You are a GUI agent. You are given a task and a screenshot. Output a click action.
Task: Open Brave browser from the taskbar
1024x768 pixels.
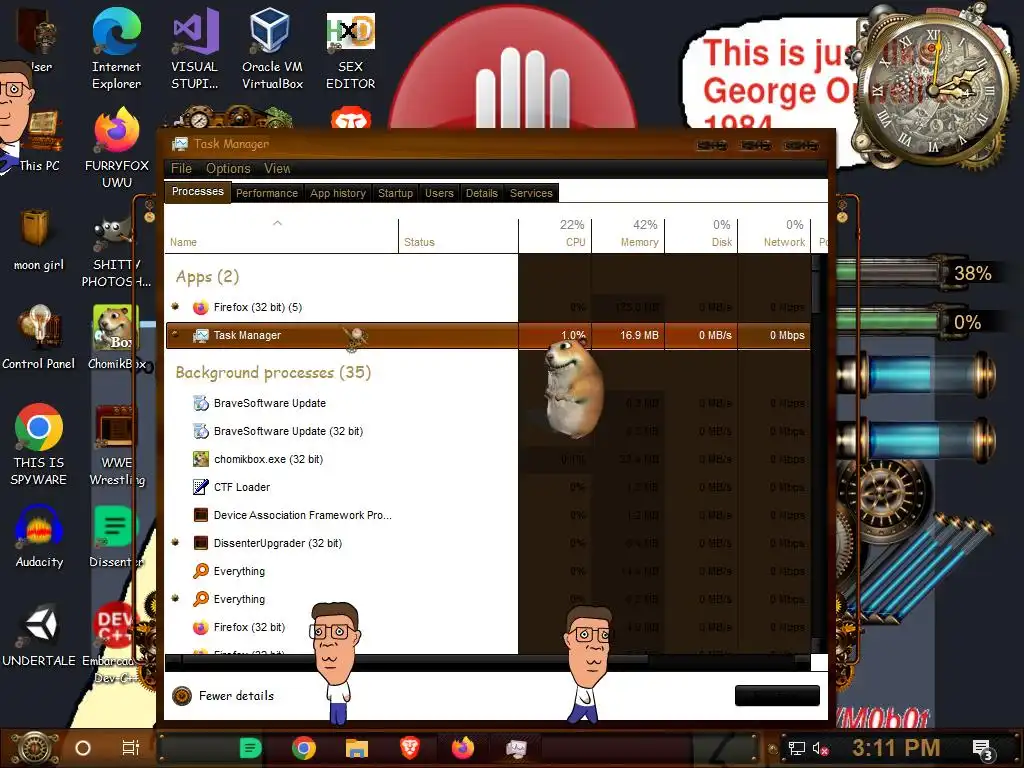tap(409, 748)
